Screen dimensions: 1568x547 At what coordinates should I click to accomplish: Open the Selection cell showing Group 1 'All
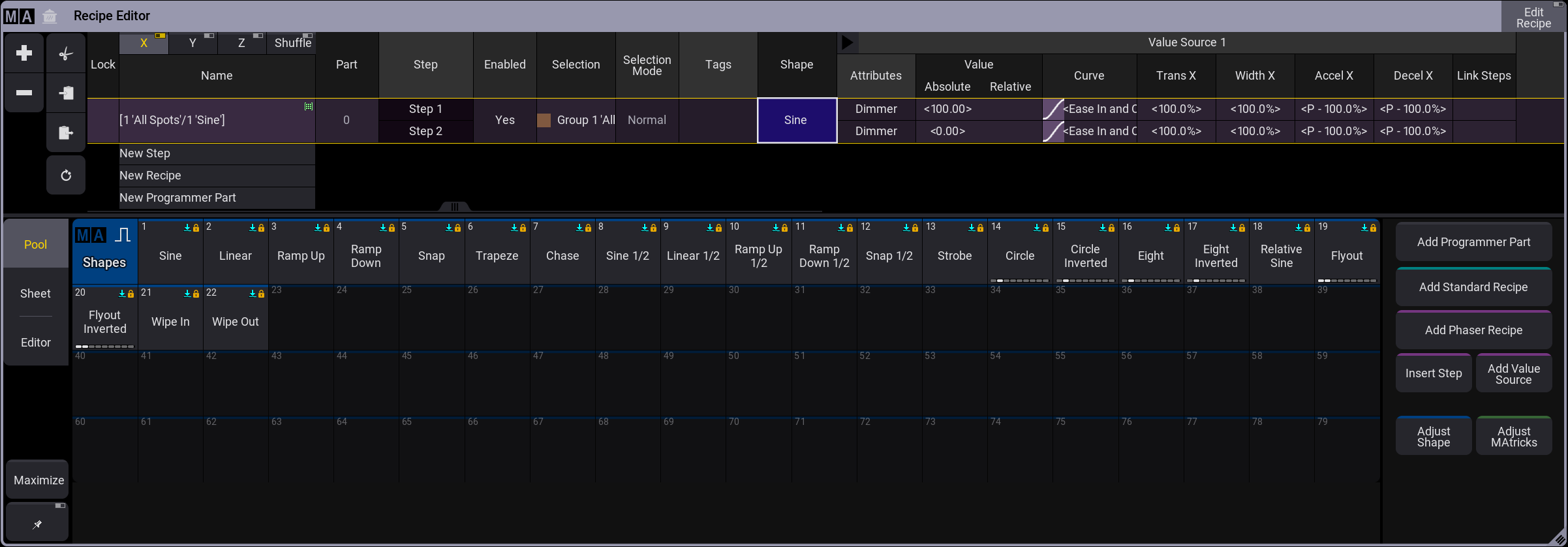pos(576,120)
